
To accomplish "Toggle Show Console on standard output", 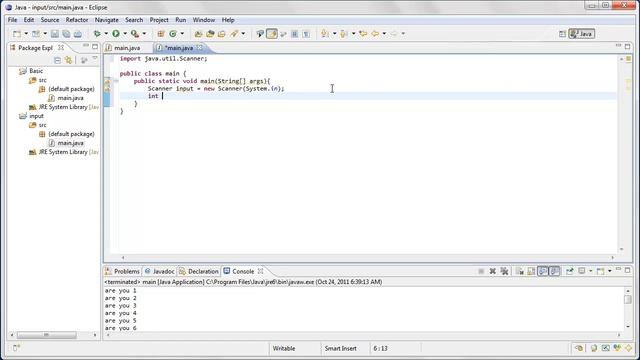I will [x=543, y=271].
